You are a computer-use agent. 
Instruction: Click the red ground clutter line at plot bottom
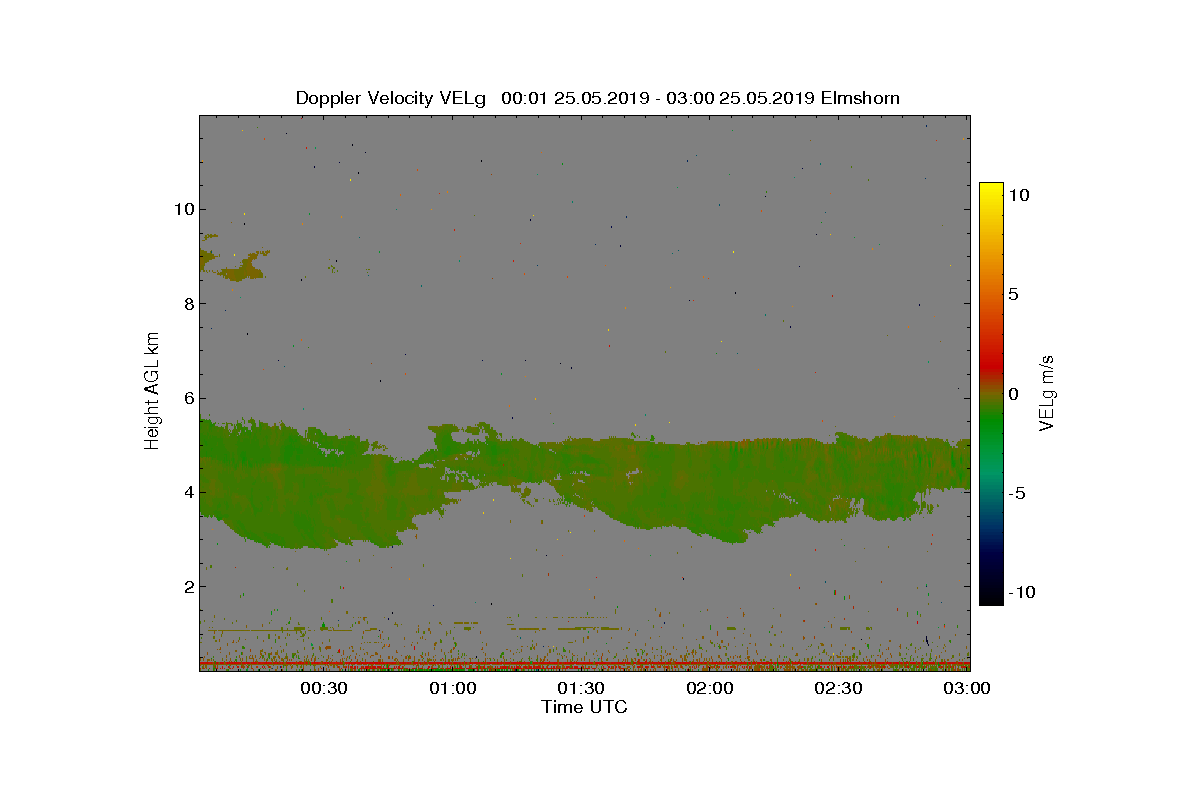coord(584,663)
